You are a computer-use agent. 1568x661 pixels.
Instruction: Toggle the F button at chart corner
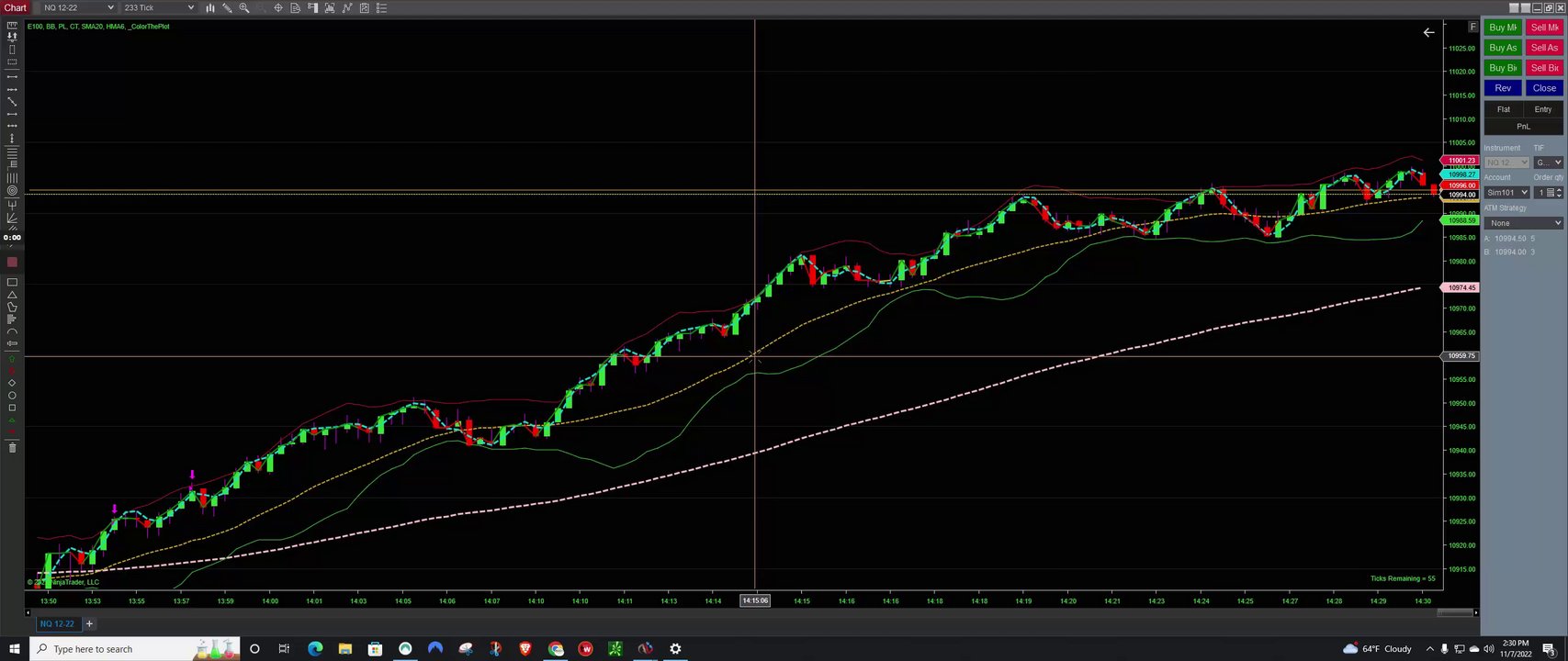(x=1472, y=27)
